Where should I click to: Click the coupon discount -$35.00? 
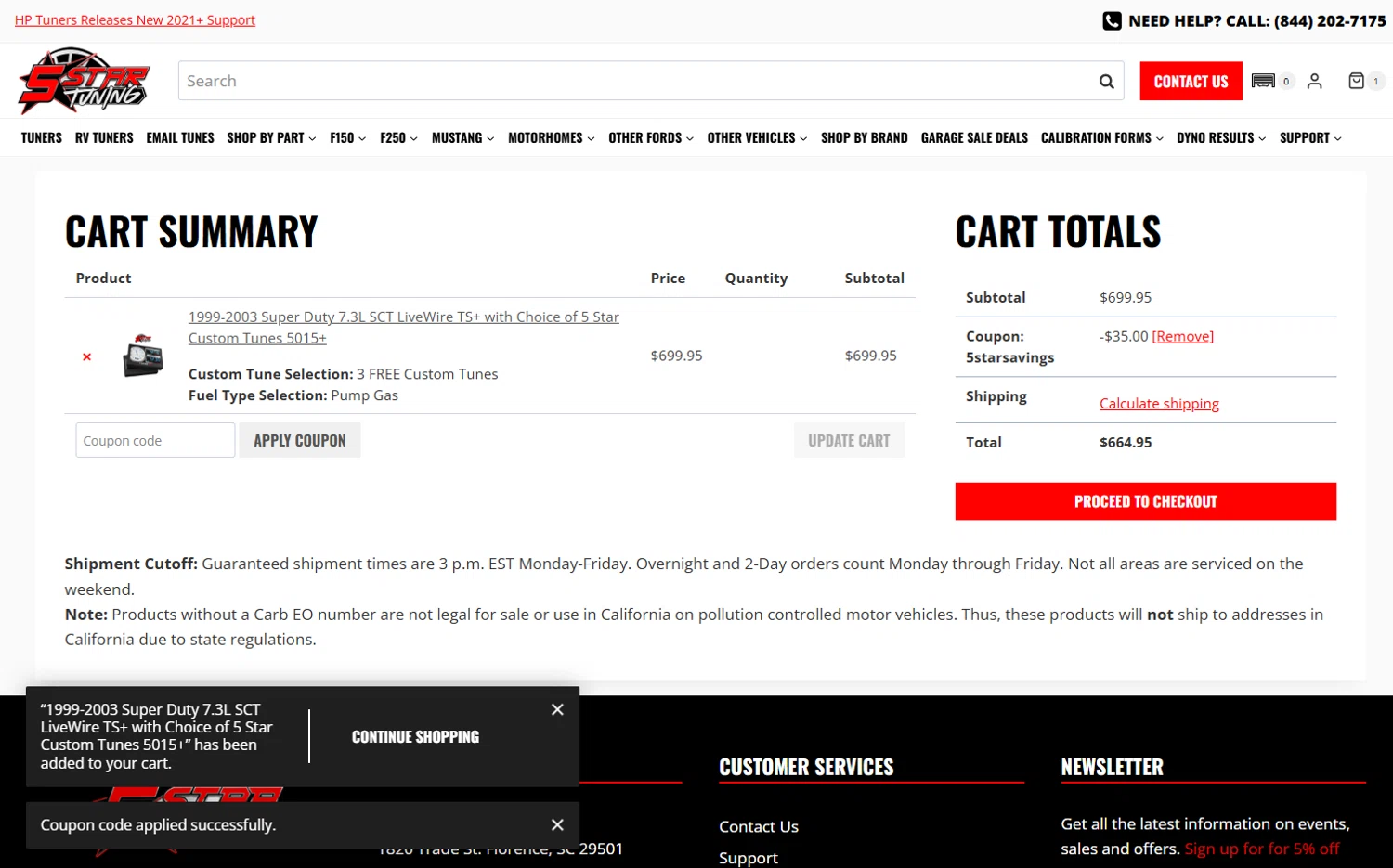point(1124,336)
